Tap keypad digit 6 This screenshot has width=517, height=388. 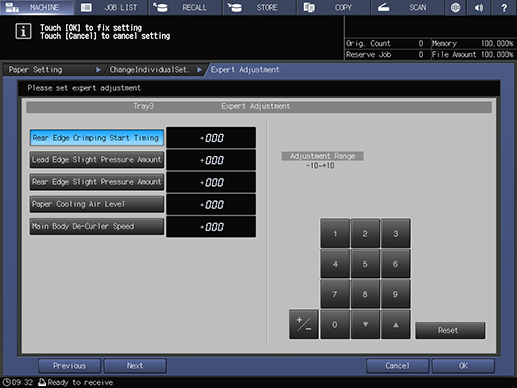[x=395, y=264]
